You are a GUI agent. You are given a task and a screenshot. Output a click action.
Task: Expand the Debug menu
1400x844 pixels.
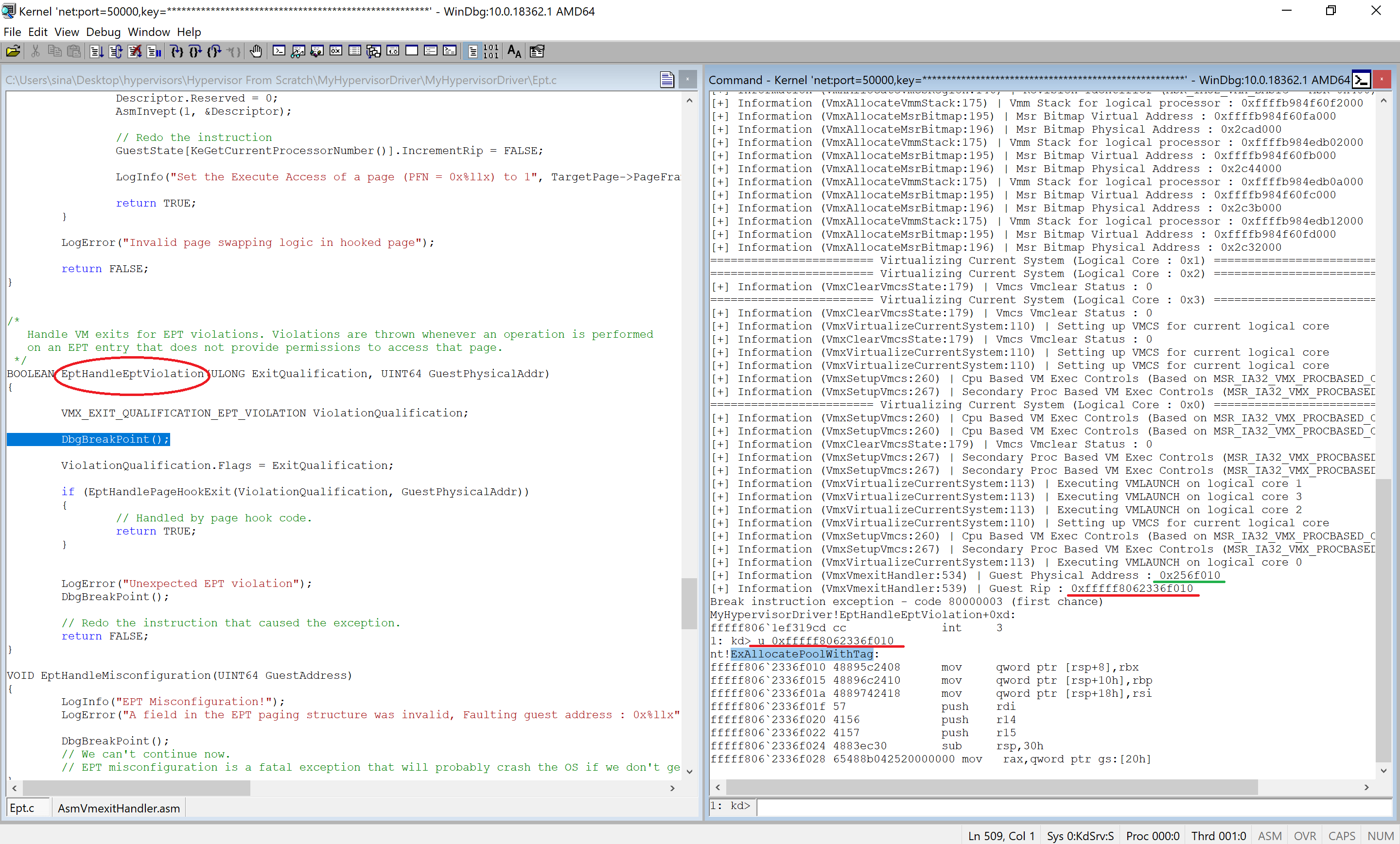(x=103, y=32)
